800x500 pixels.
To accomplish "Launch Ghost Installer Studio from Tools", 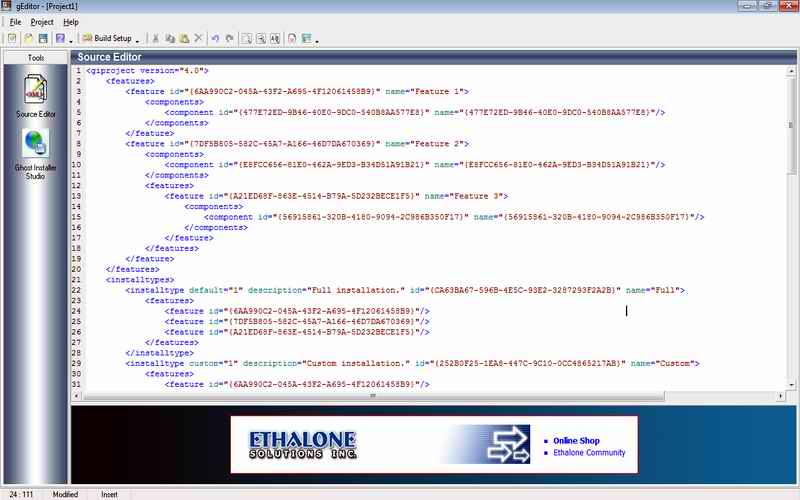I will (36, 153).
